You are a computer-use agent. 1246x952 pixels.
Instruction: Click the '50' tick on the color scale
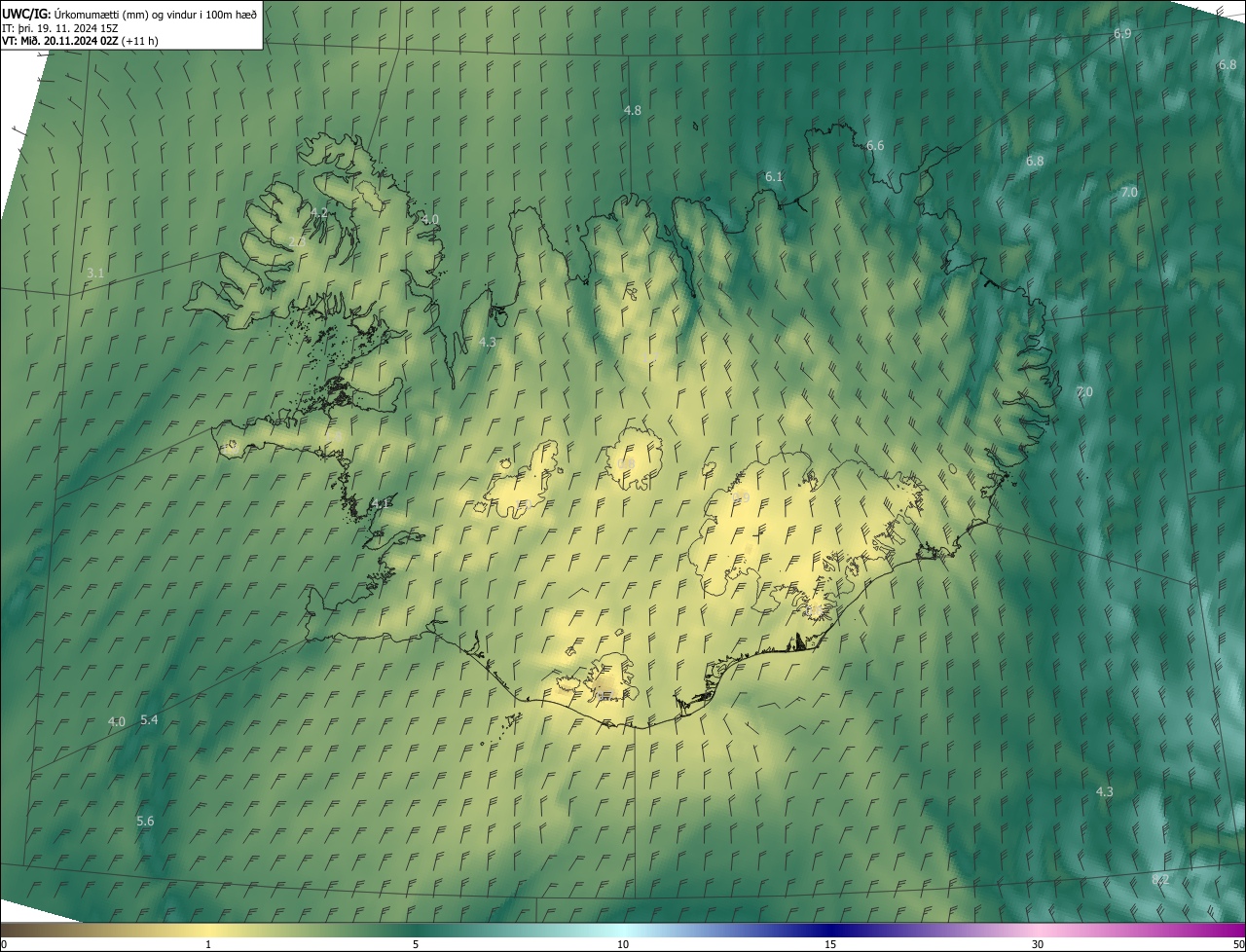tap(1238, 945)
